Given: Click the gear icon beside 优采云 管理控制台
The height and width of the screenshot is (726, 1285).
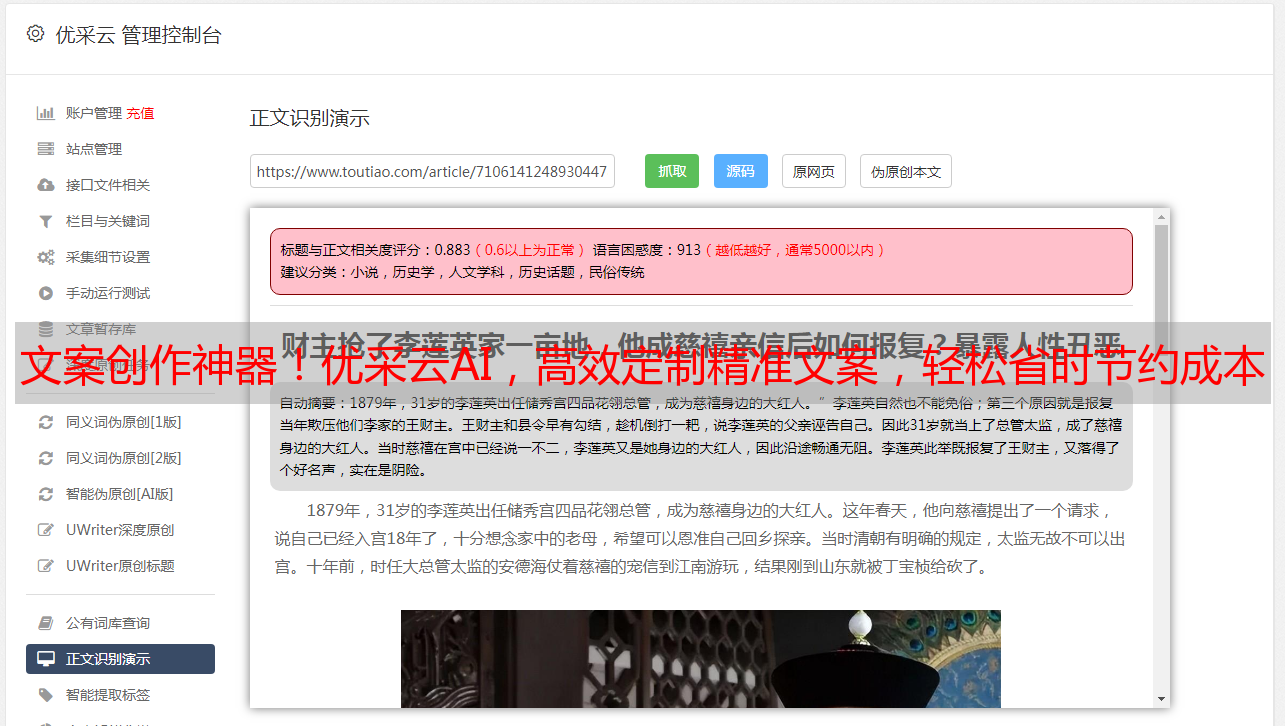Looking at the screenshot, I should click(36, 34).
